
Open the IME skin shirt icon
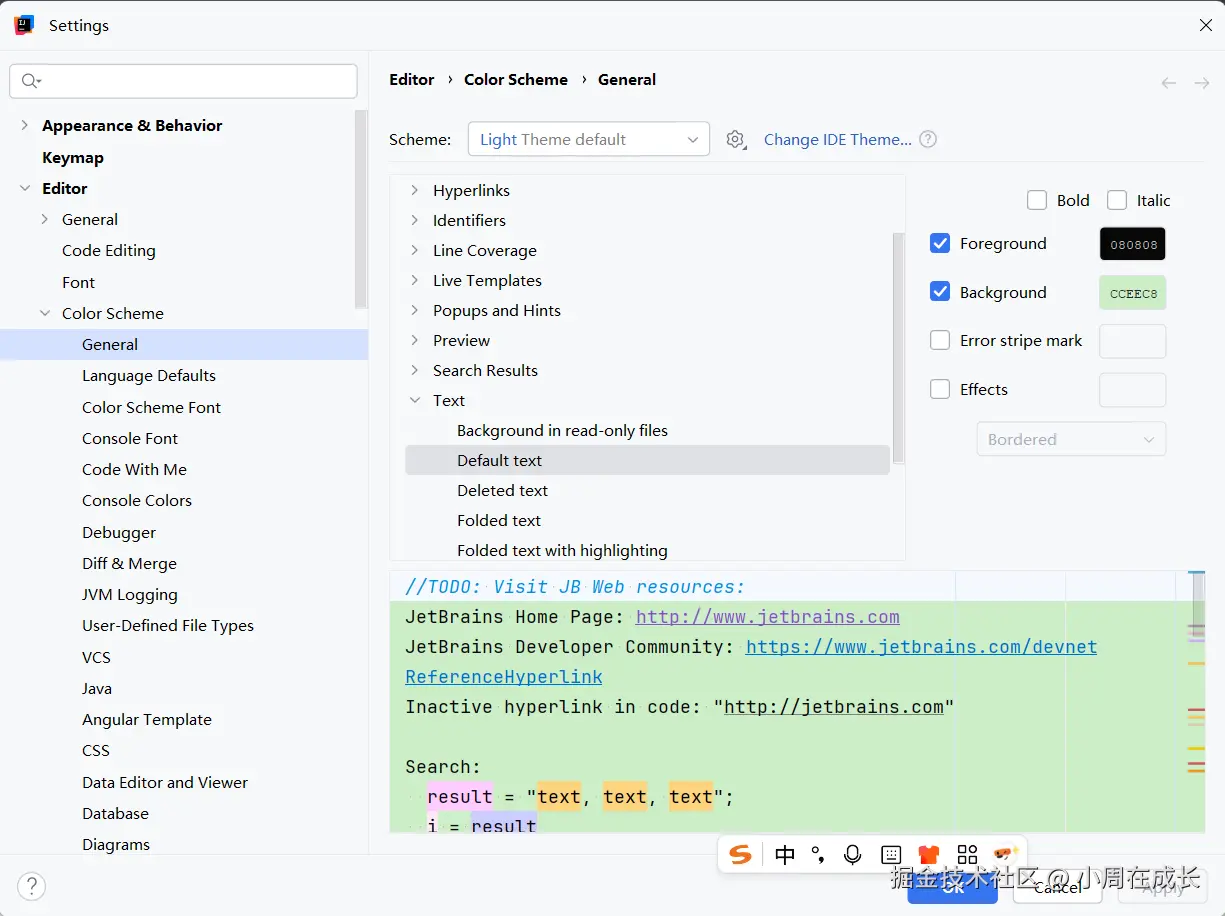(x=929, y=854)
